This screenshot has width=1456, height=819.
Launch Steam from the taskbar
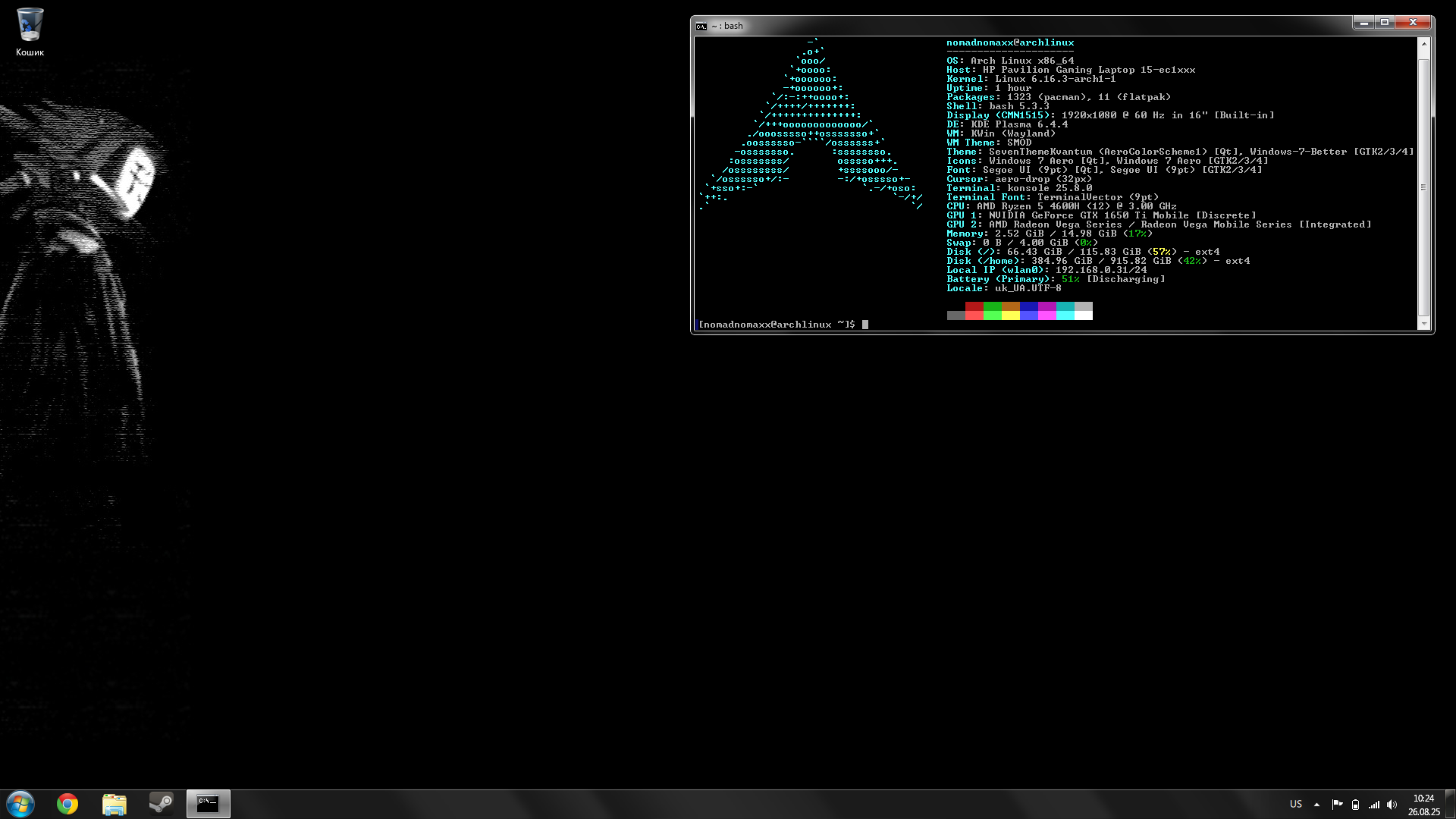(161, 804)
